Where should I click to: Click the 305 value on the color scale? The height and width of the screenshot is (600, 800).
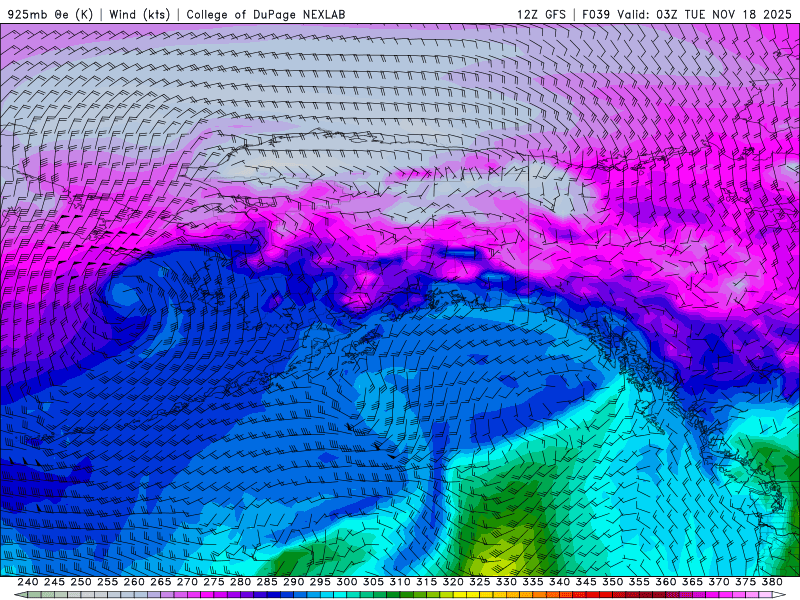point(373,582)
